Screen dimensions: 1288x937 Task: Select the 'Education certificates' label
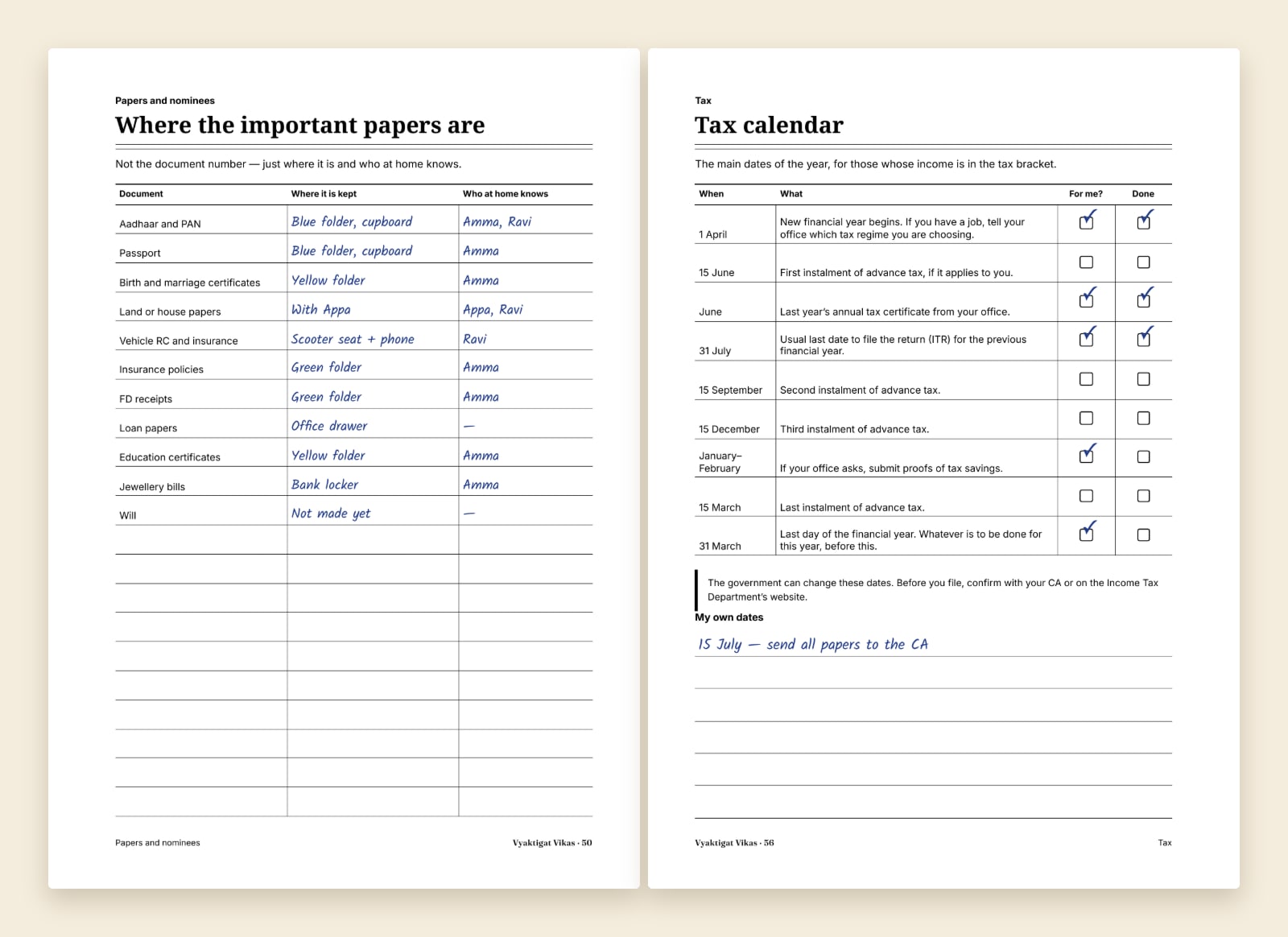pos(170,457)
